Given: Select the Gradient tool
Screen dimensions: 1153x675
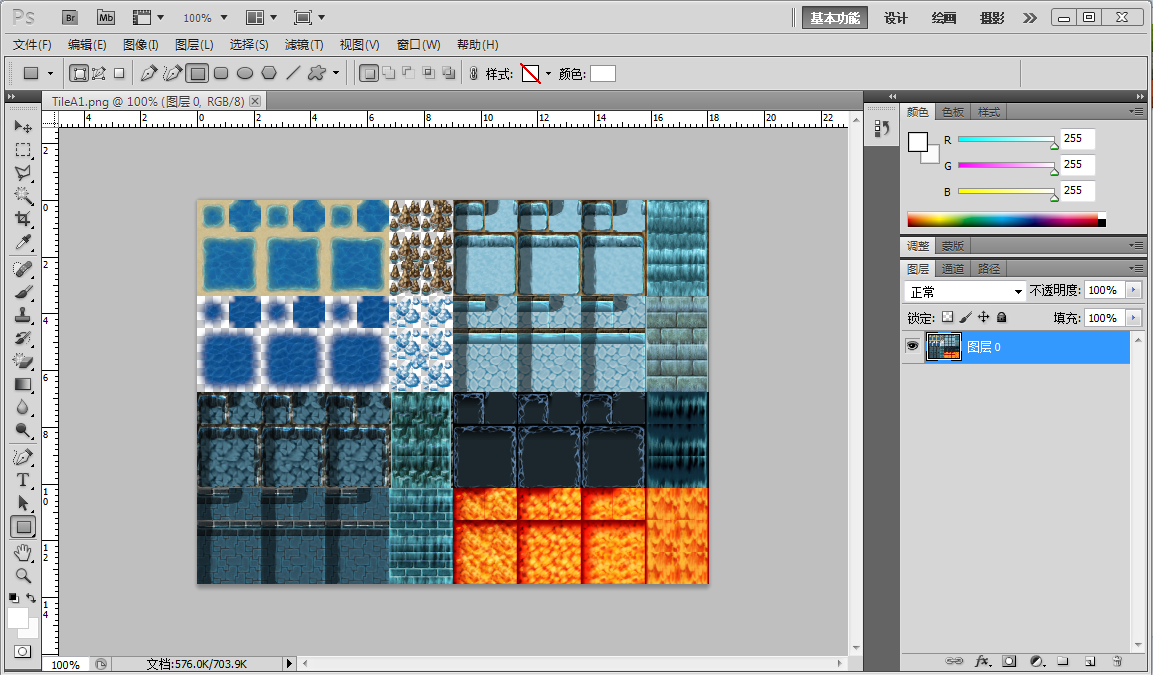Looking at the screenshot, I should (23, 384).
